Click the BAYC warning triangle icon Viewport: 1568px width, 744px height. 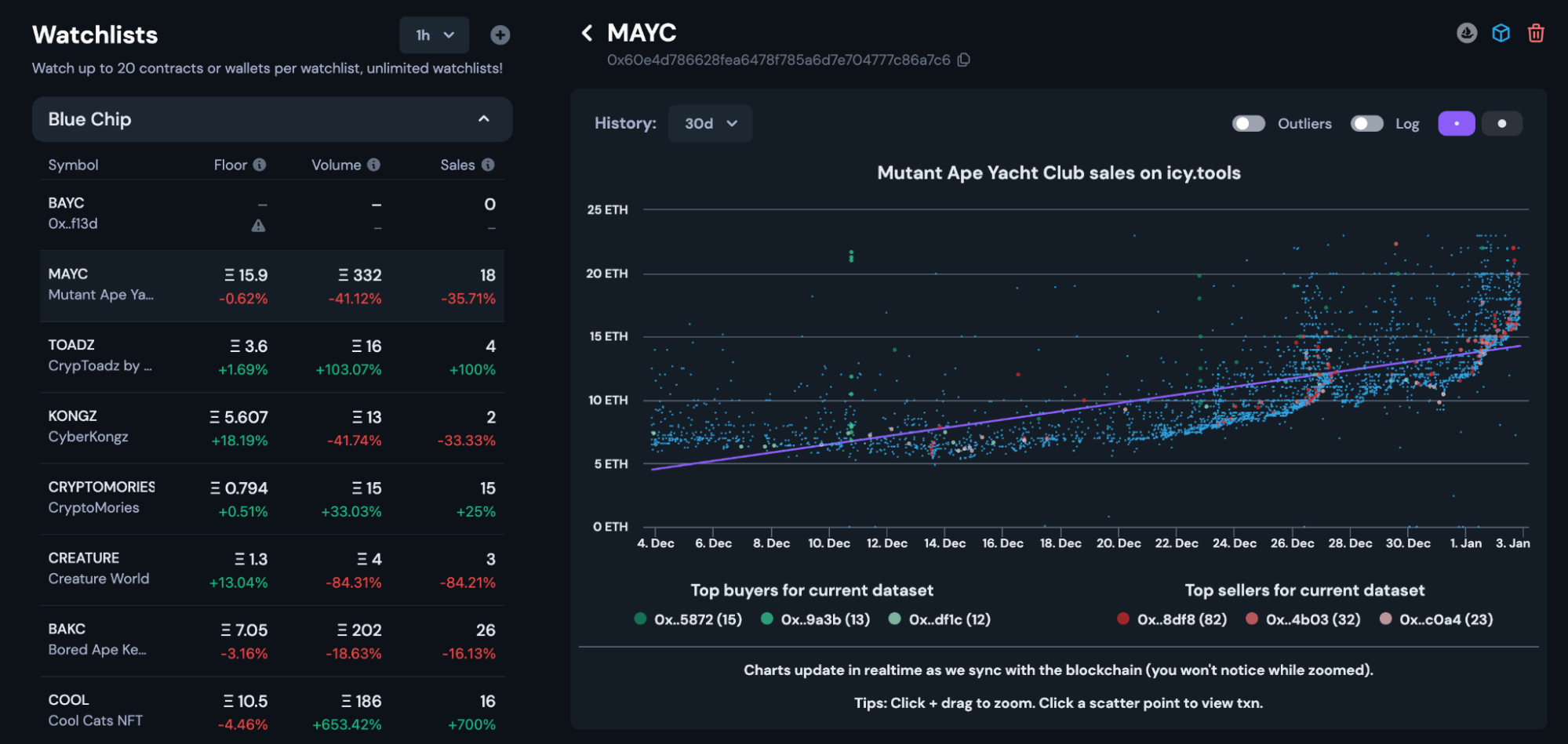click(x=258, y=226)
